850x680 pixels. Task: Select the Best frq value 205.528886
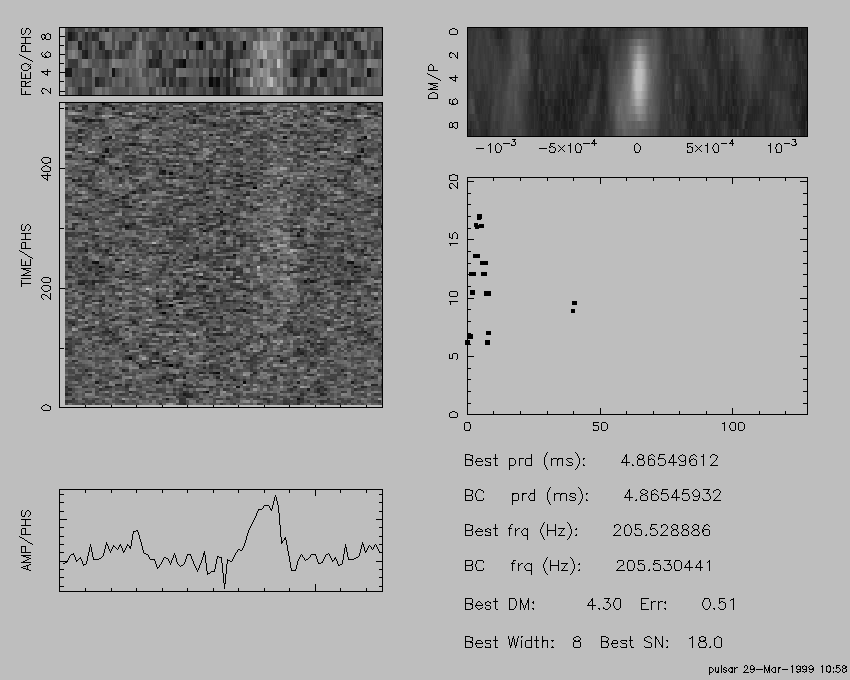point(661,530)
